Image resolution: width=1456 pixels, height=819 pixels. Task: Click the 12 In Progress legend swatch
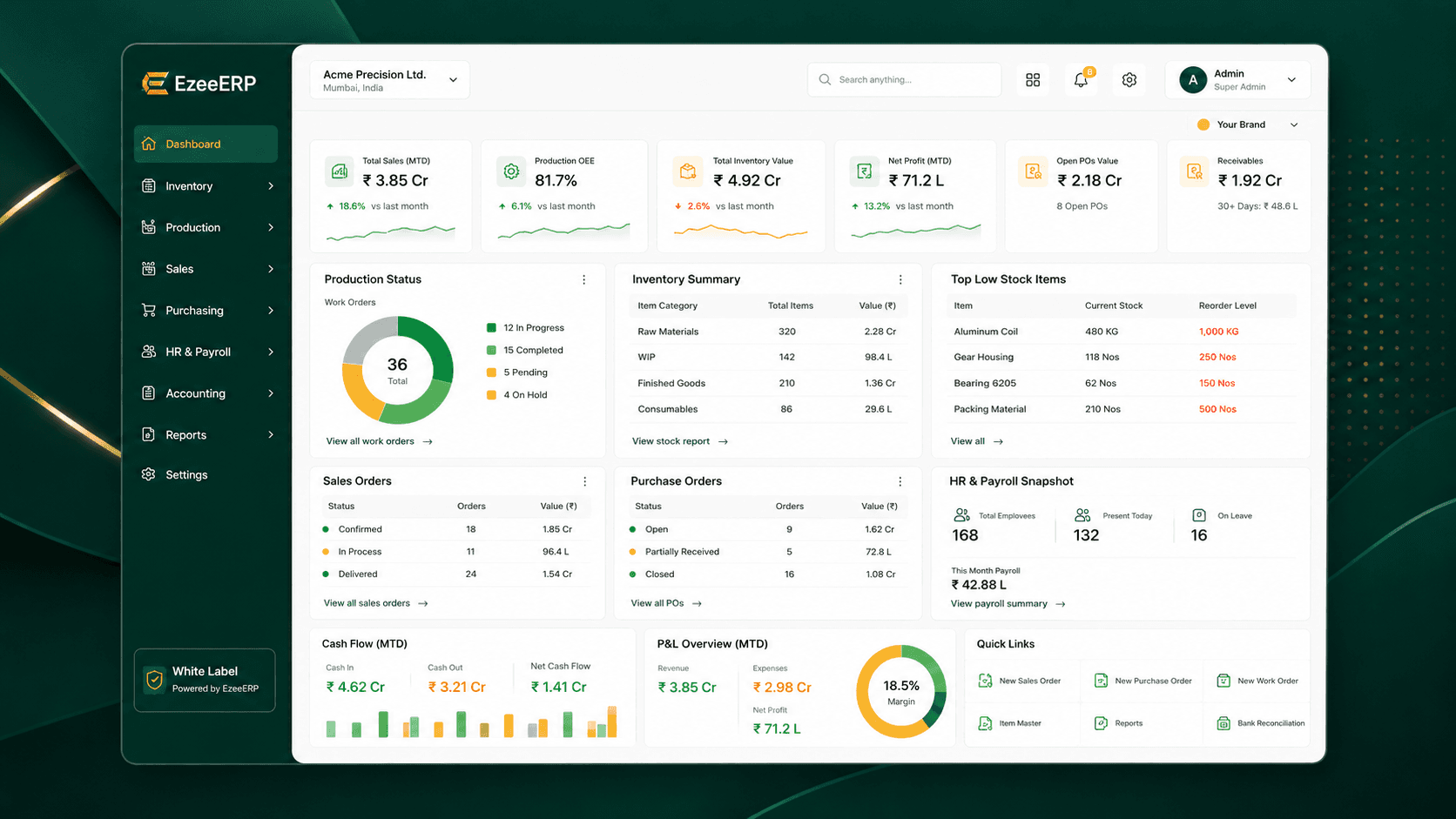coord(491,328)
